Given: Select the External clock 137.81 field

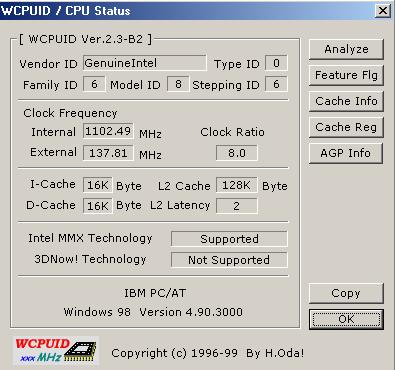Looking at the screenshot, I should (108, 153).
